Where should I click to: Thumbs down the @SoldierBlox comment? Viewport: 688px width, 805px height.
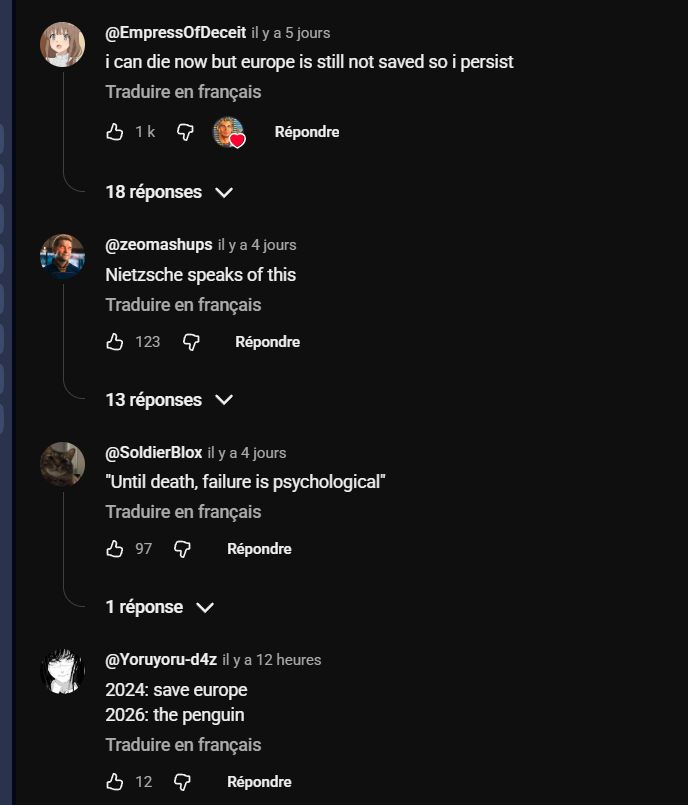pyautogui.click(x=182, y=549)
